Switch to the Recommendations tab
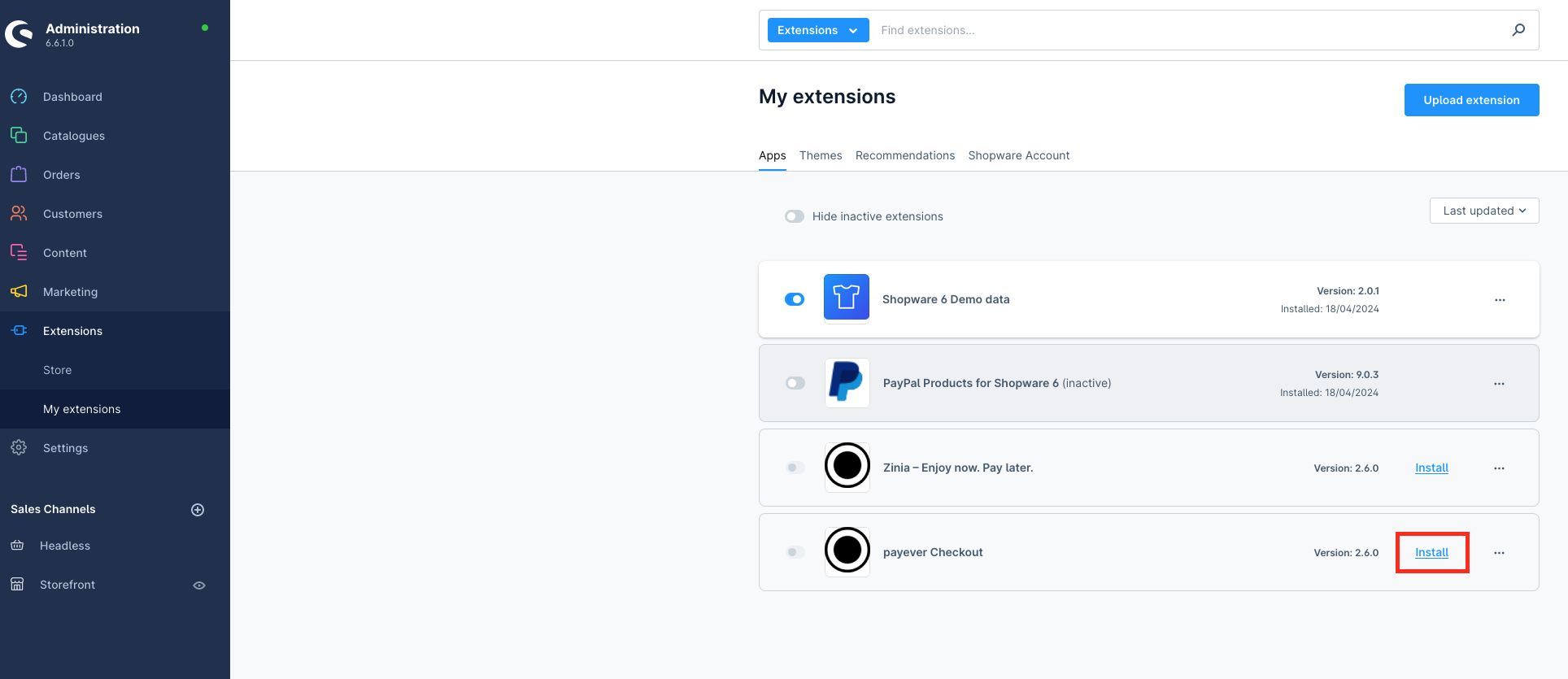The height and width of the screenshot is (679, 1568). pos(905,155)
